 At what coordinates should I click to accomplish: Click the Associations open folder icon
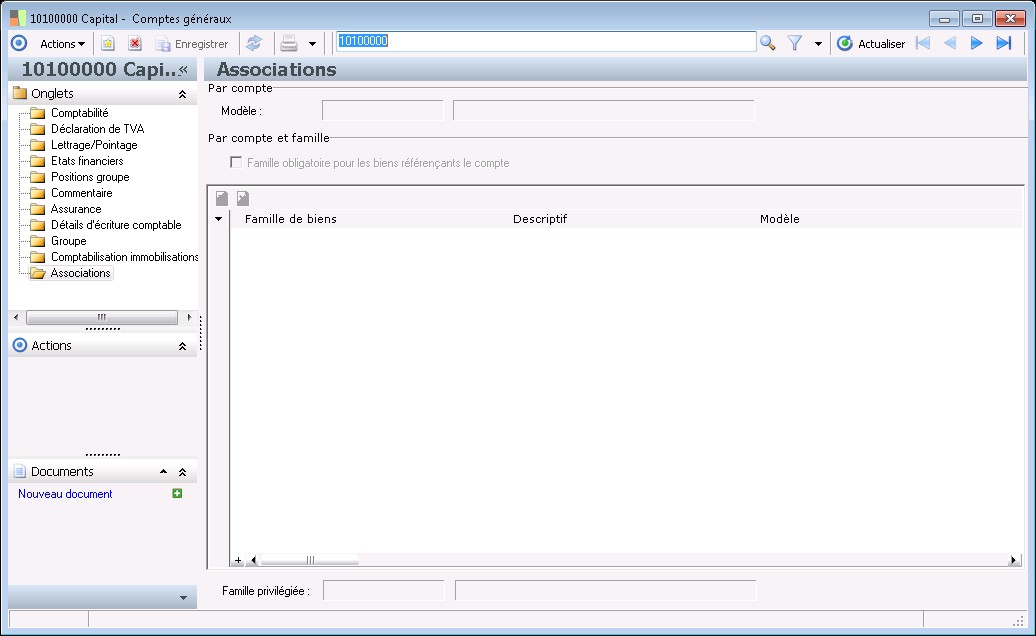(x=38, y=273)
